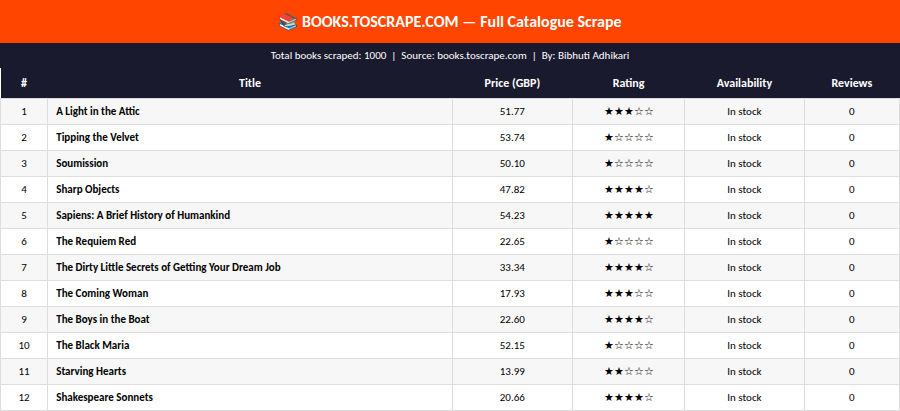Screen dimensions: 900x411
Task: Click the five-star rating for Sapiens
Action: pyautogui.click(x=629, y=215)
